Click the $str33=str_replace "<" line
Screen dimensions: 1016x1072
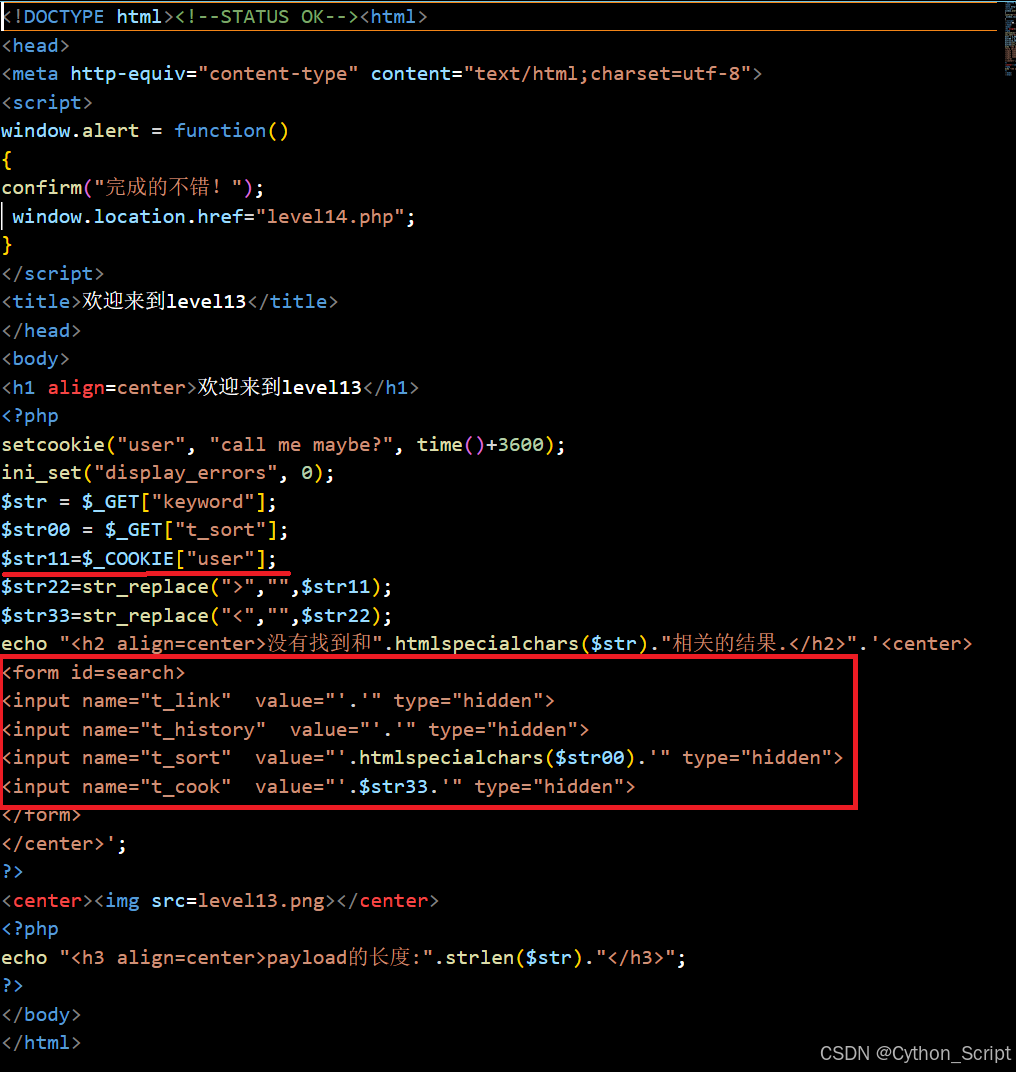pyautogui.click(x=197, y=615)
